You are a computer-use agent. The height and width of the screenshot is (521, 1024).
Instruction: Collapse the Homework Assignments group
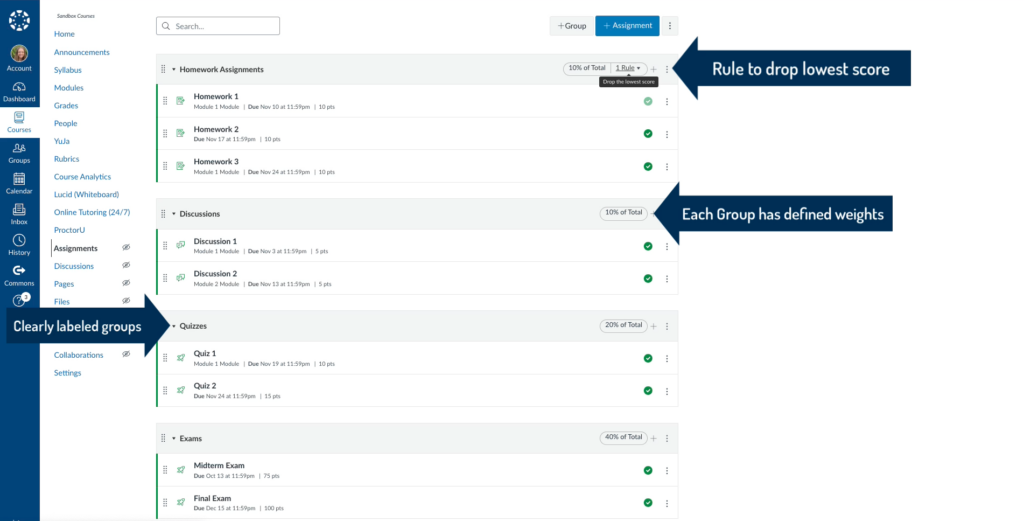[x=173, y=70]
